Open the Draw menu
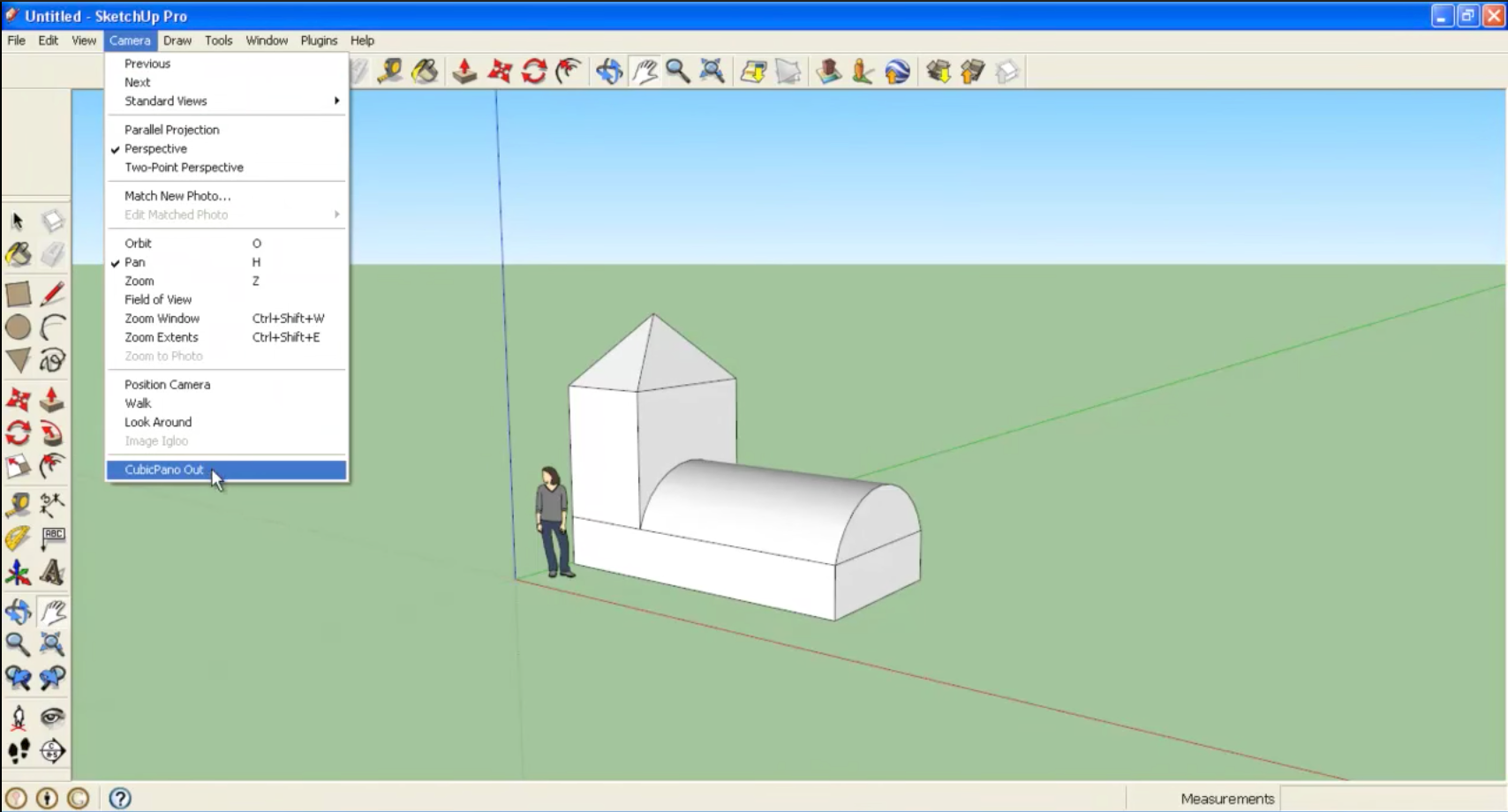 tap(177, 41)
